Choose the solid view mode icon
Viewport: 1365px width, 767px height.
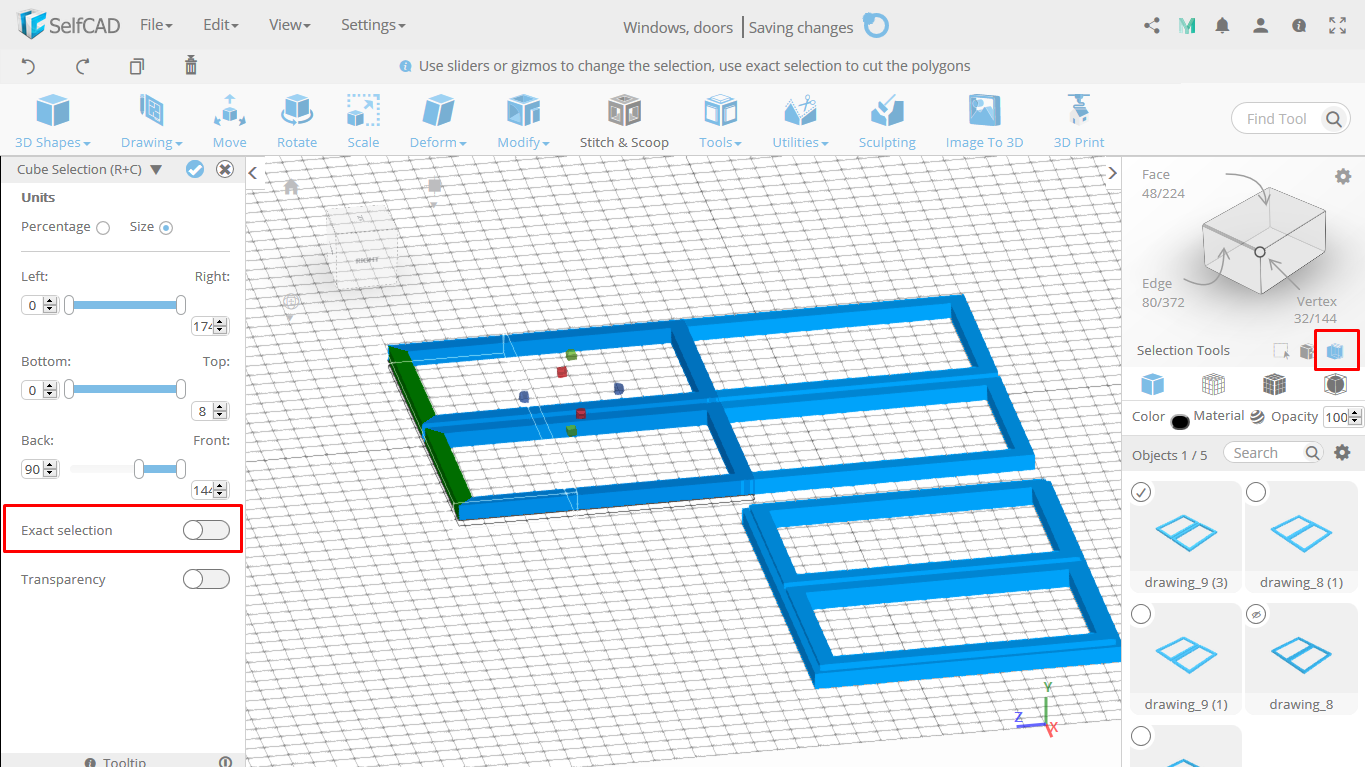[1153, 384]
